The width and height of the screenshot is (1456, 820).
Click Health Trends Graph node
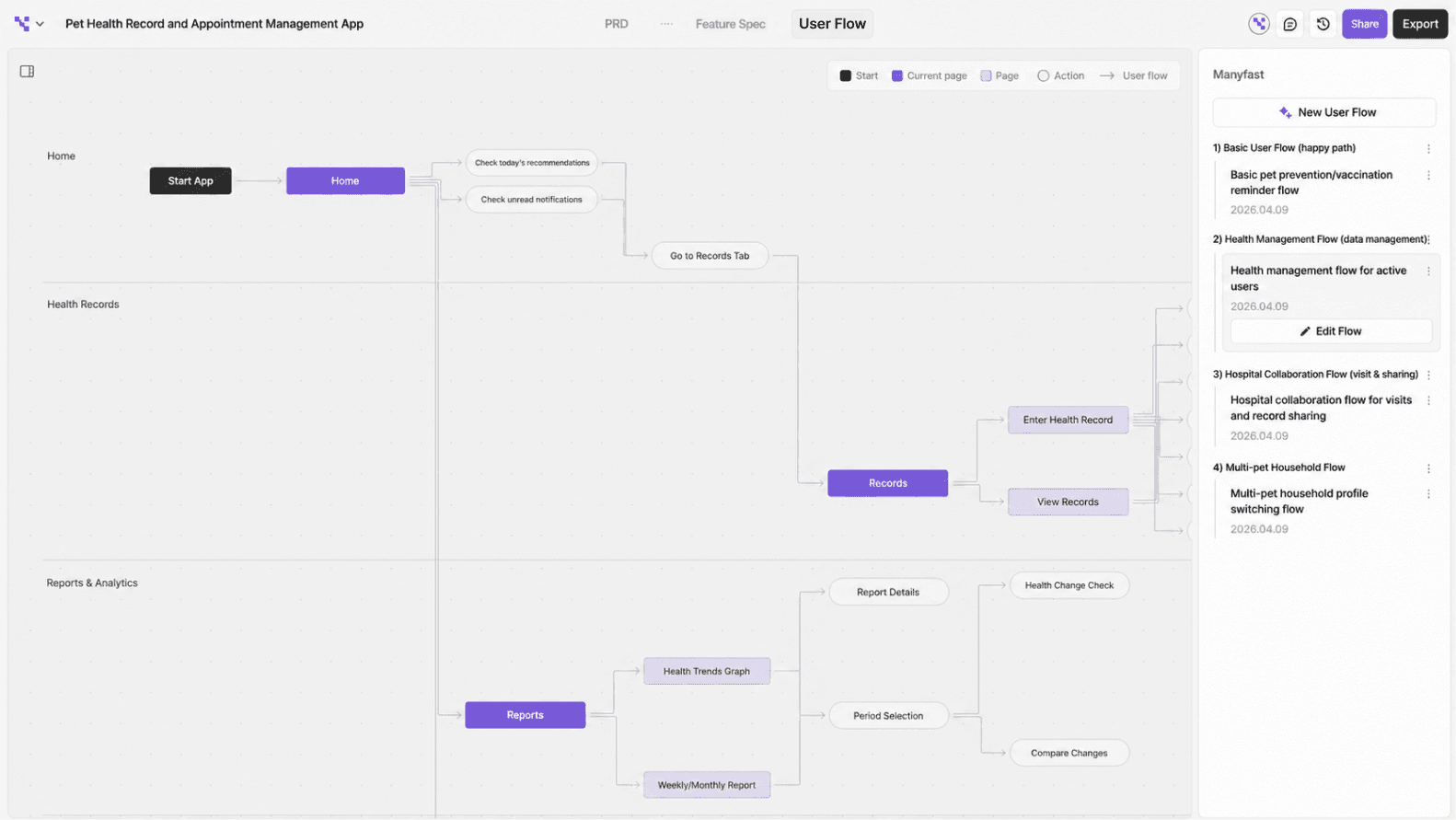pos(707,671)
